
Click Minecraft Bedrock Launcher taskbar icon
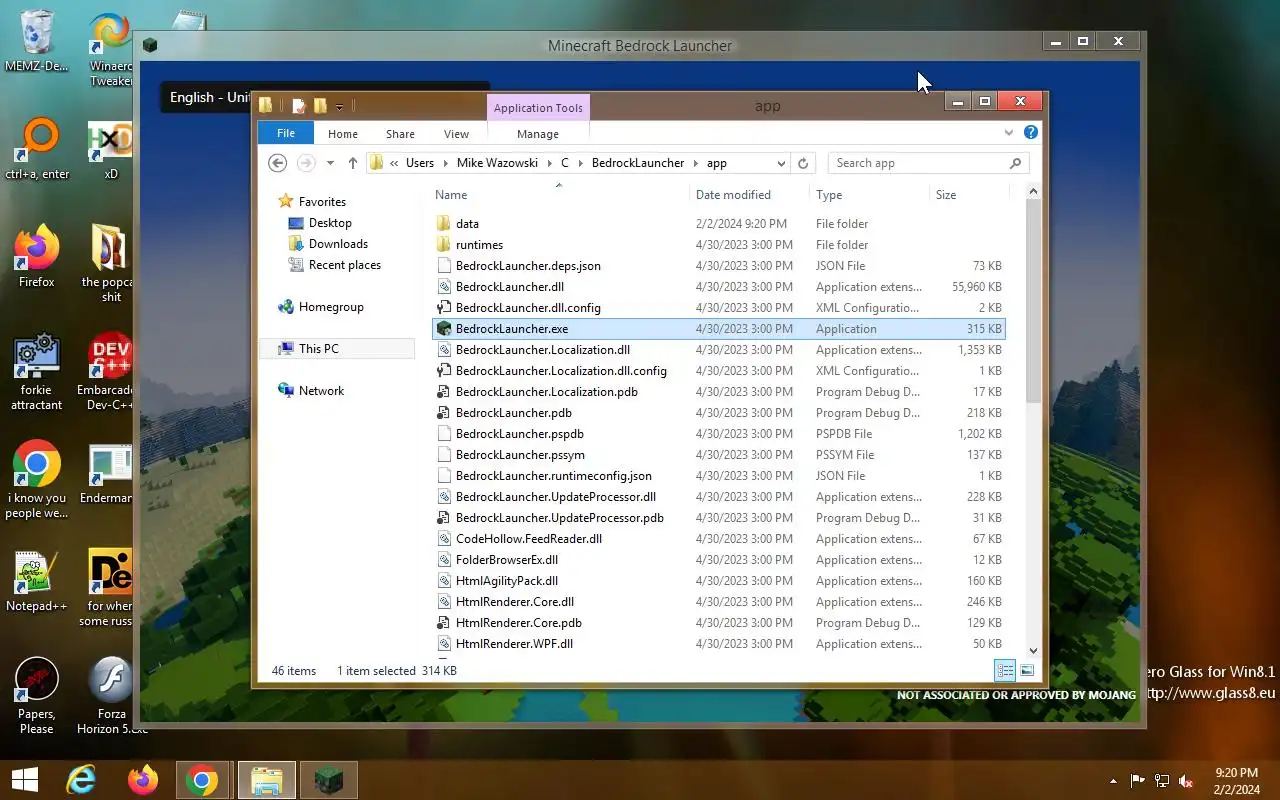coord(328,779)
